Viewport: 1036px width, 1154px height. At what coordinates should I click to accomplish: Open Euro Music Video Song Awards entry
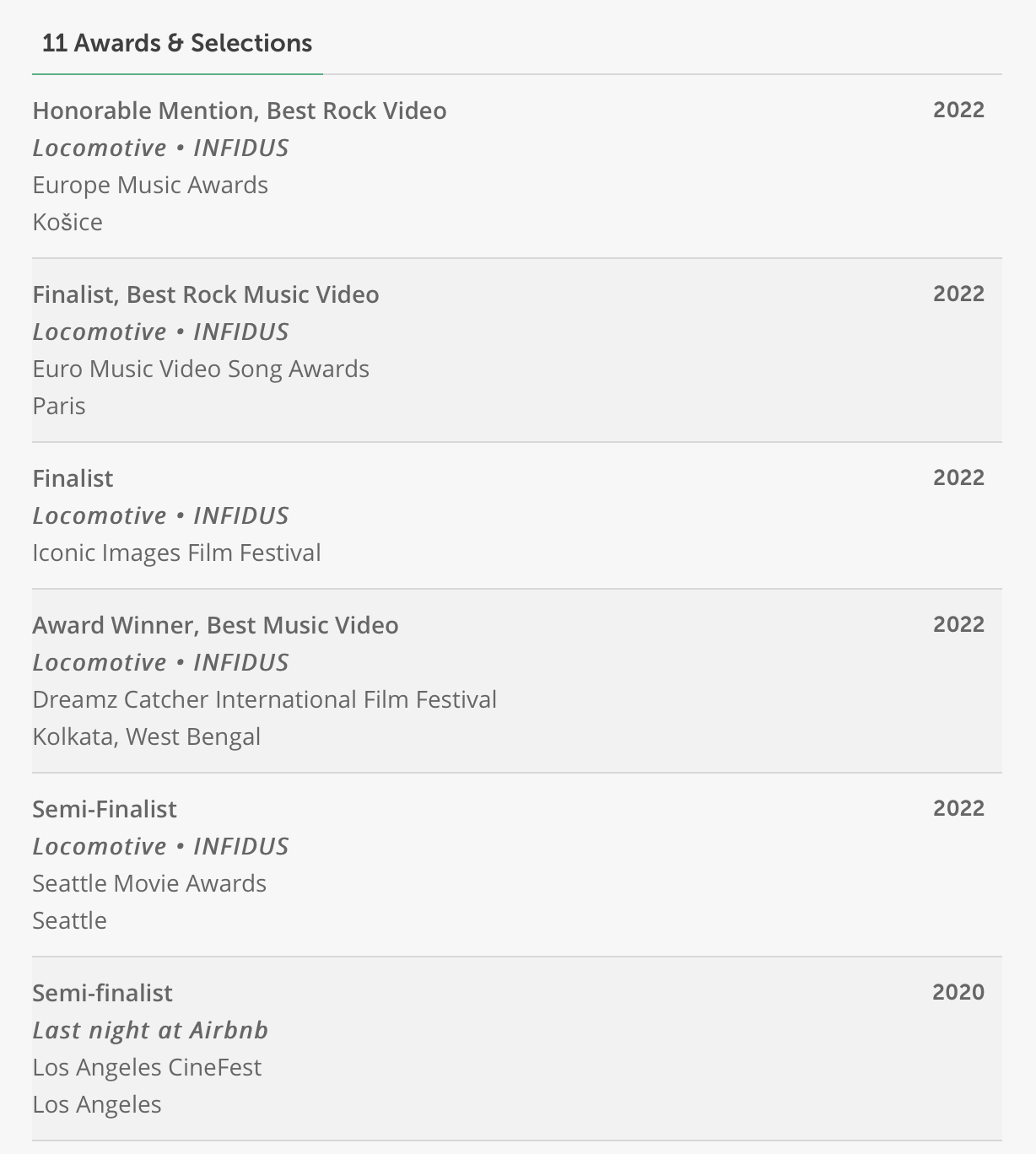click(x=201, y=369)
